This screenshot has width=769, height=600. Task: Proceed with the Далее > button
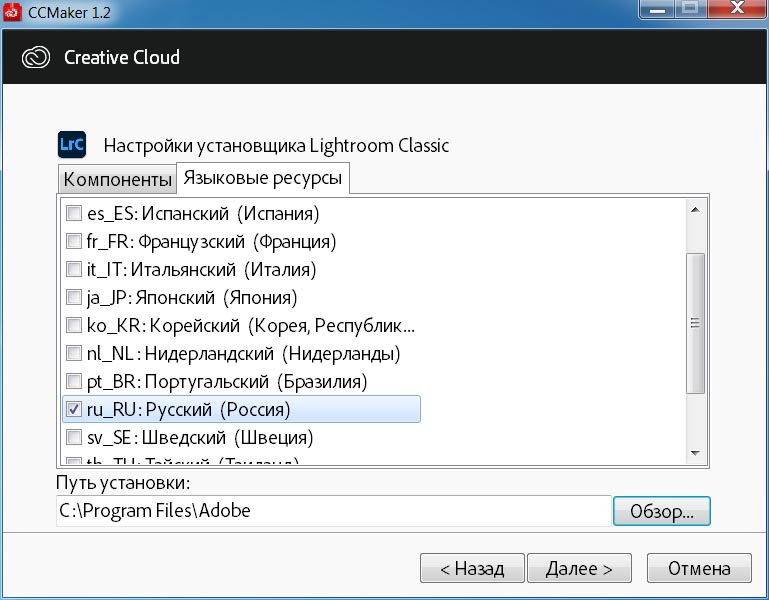579,569
